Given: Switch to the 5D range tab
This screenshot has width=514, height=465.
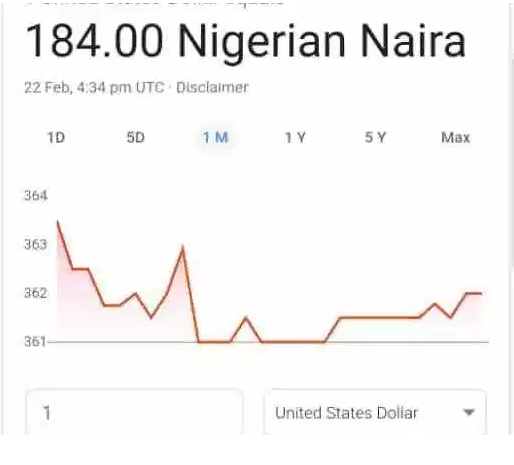Looking at the screenshot, I should click(x=136, y=137).
